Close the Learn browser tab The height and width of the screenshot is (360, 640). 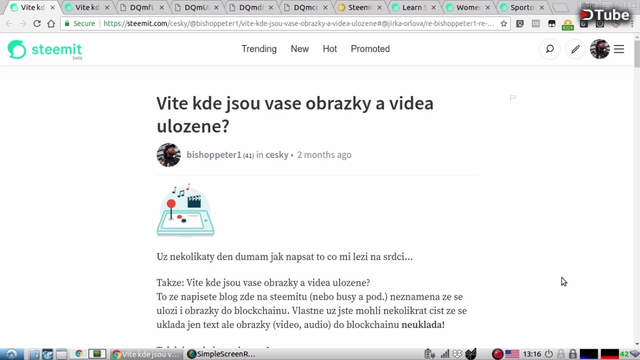click(433, 7)
